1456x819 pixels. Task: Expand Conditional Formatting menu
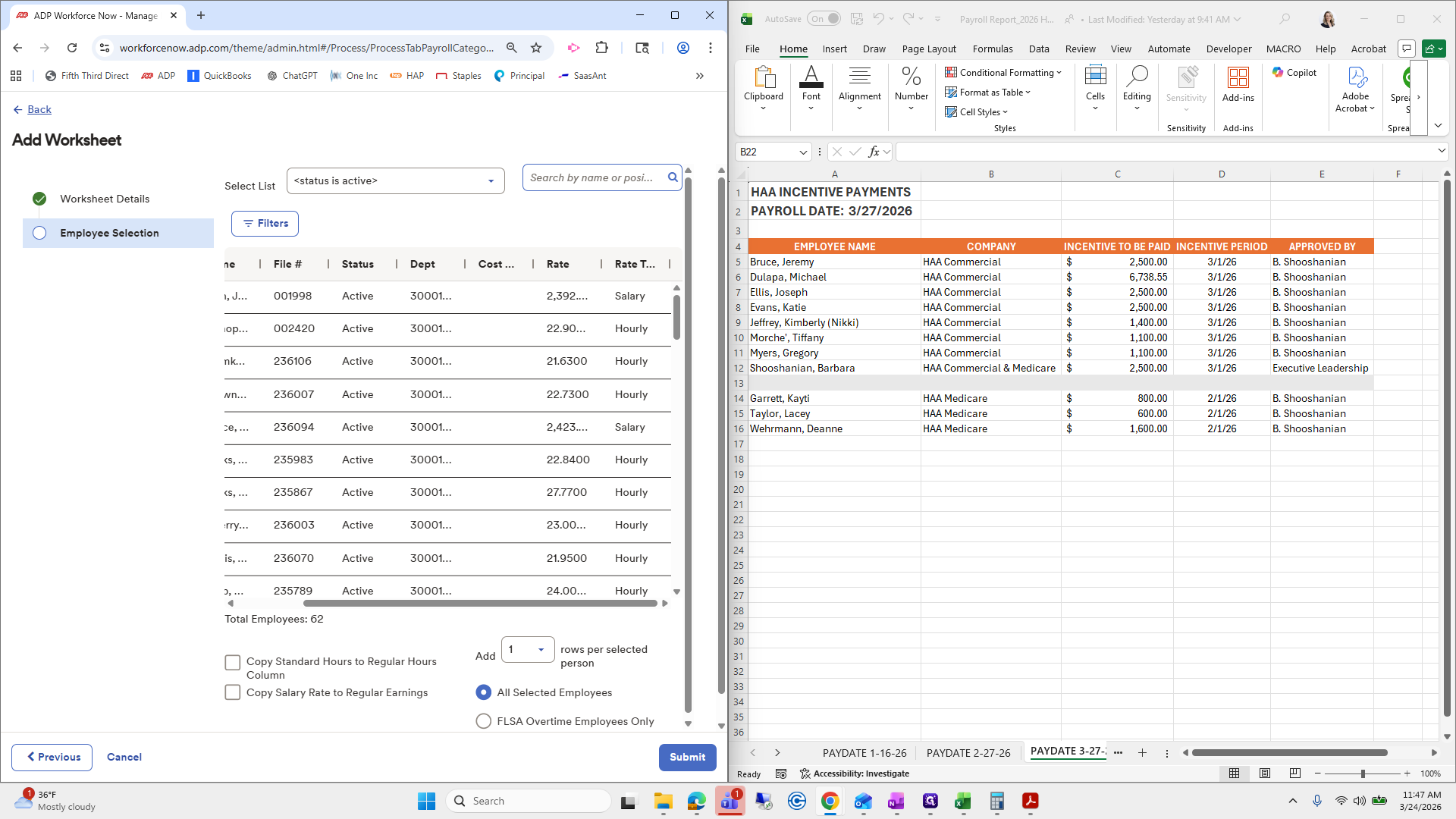tap(1003, 73)
